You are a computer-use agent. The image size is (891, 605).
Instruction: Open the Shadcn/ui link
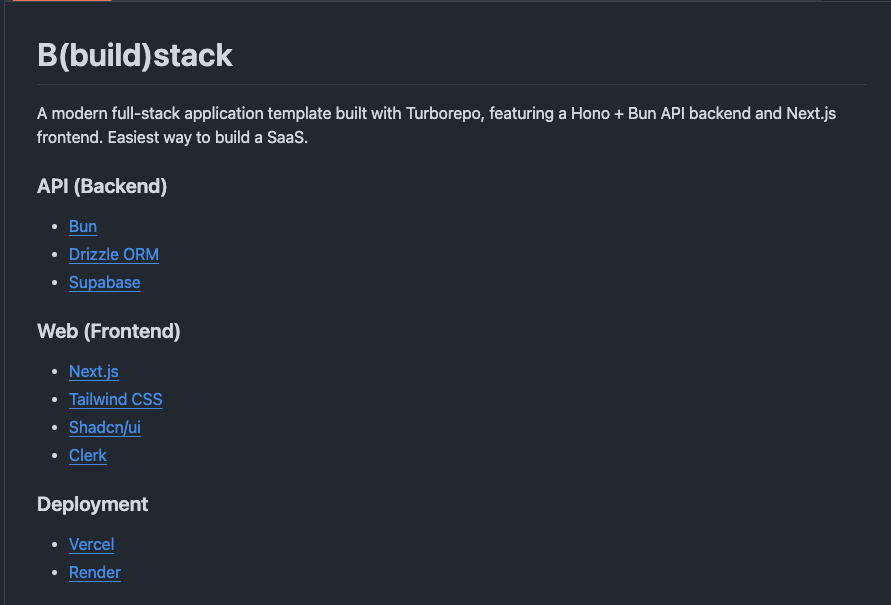pos(105,427)
